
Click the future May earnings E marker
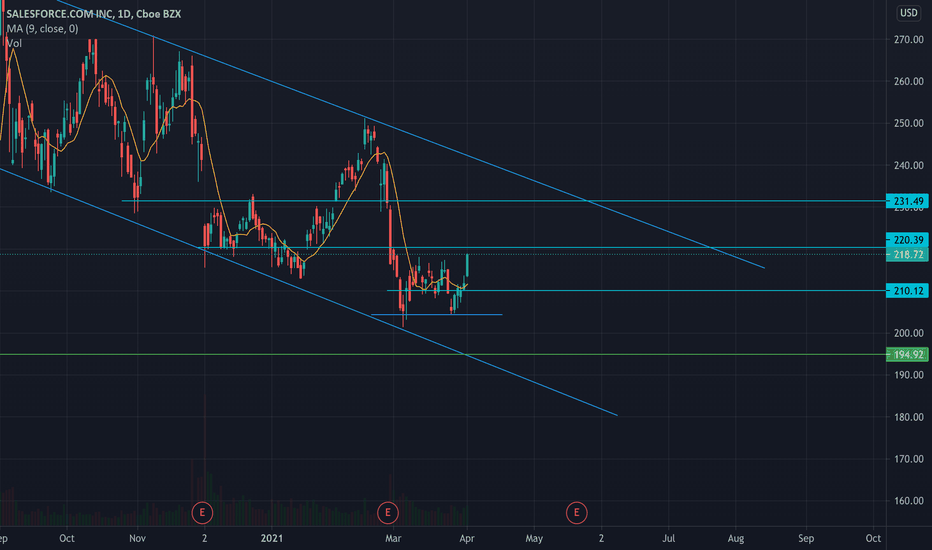tap(576, 513)
